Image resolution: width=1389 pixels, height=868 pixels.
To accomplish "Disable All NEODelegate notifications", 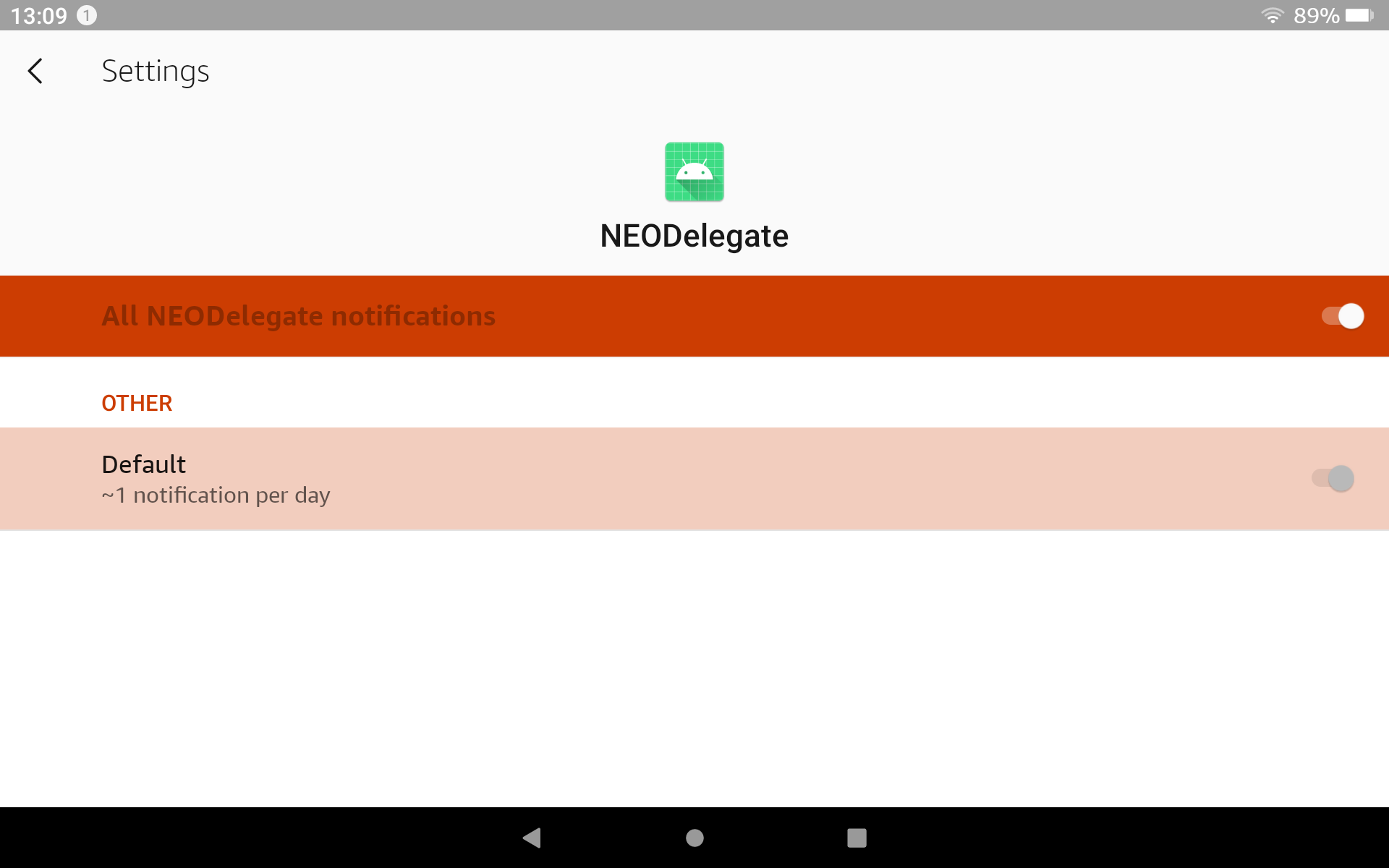I will point(1341,316).
